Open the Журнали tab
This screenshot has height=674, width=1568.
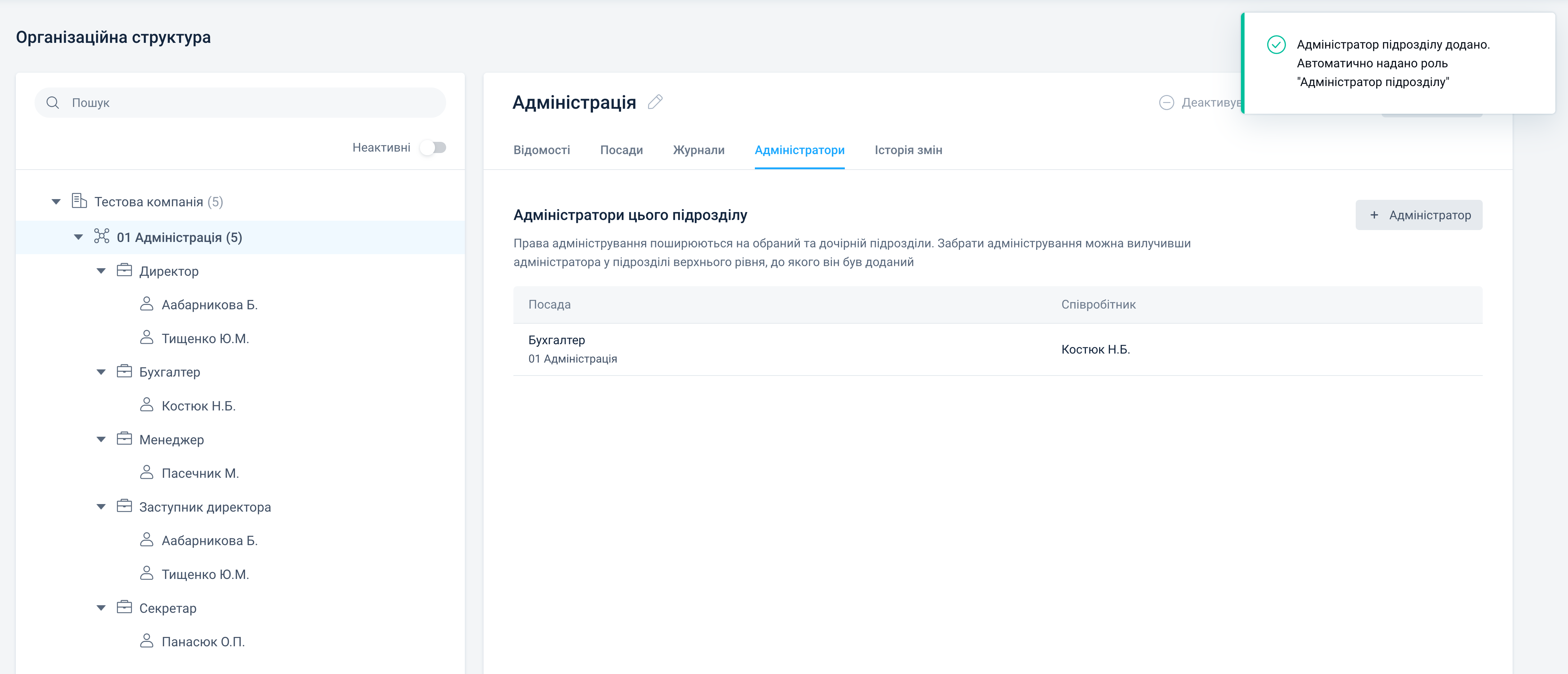(x=698, y=150)
